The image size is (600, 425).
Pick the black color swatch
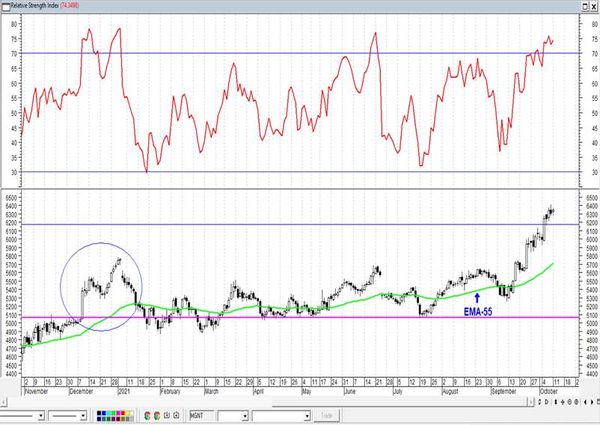[x=99, y=413]
